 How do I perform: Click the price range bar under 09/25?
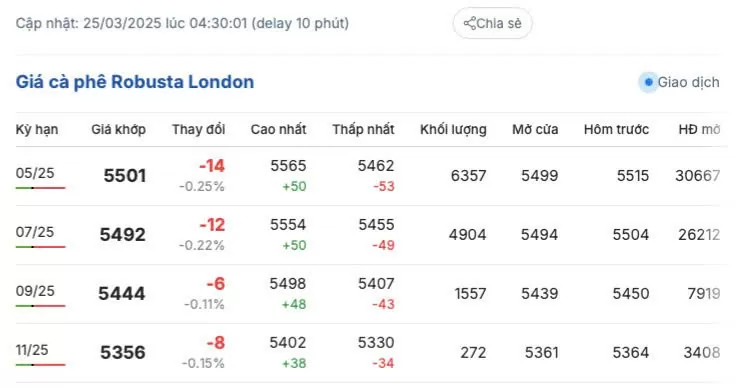click(41, 305)
